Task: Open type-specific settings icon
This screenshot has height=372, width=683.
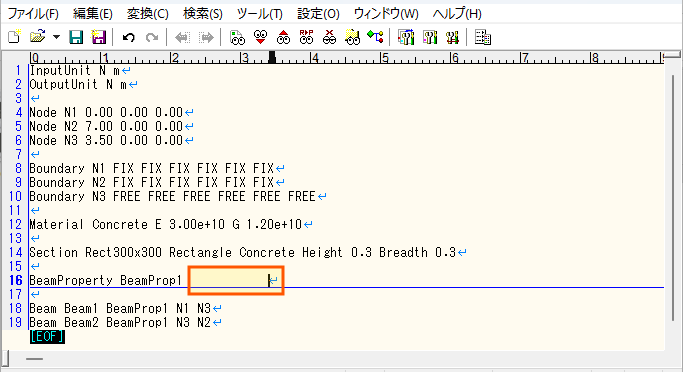Action: coord(406,37)
